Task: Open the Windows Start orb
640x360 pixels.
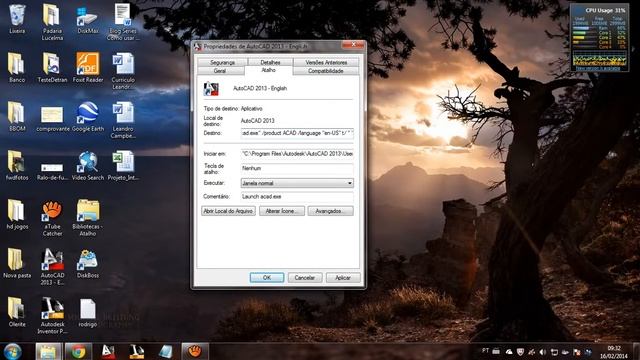Action: (x=13, y=351)
